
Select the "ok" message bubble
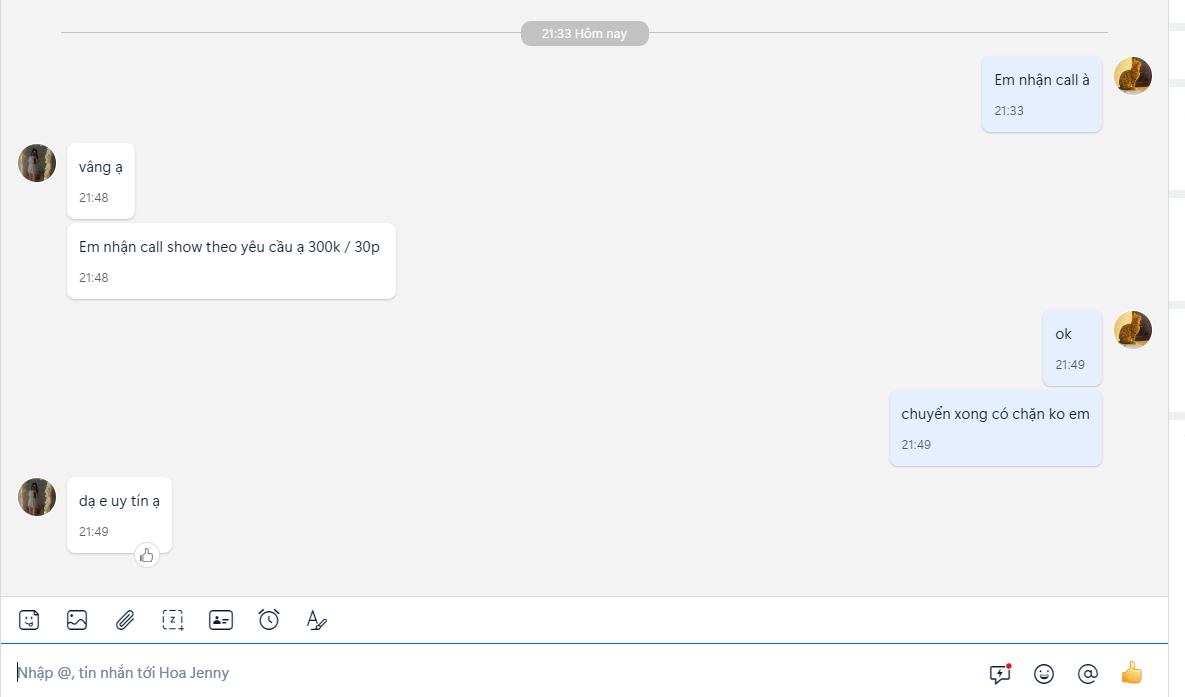click(1071, 347)
